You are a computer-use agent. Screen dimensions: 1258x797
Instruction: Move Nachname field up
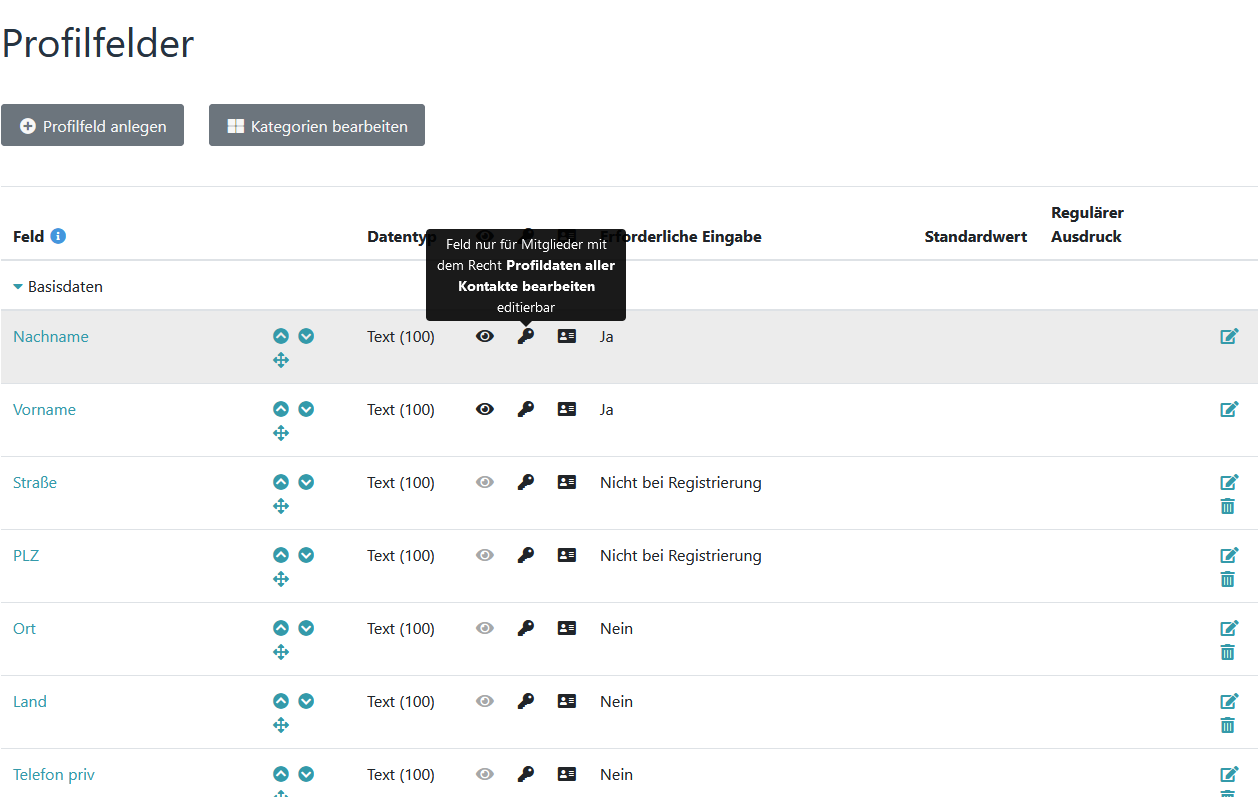[x=281, y=336]
